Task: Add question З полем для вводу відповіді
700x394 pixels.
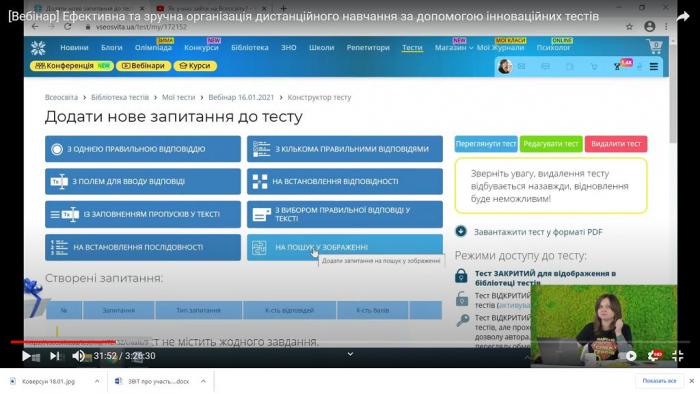Action: pyautogui.click(x=143, y=181)
